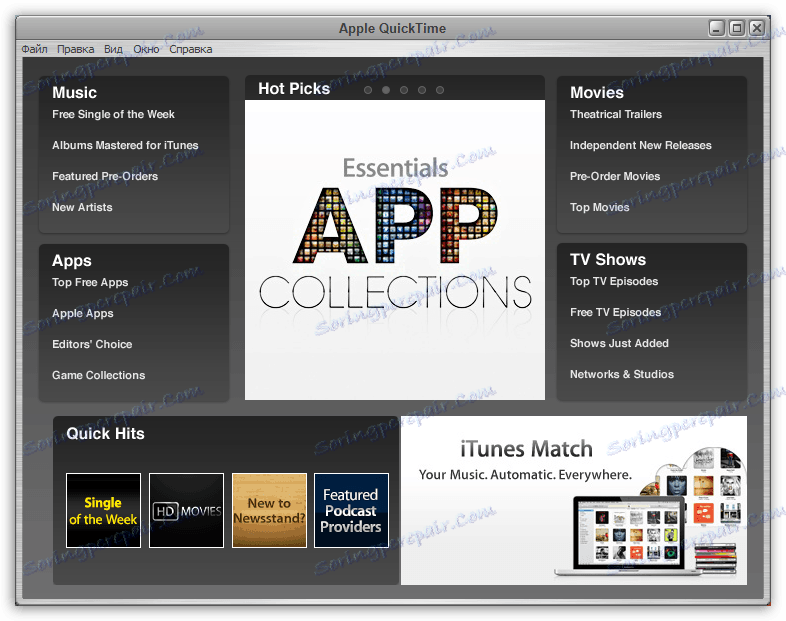Open Independent New Releases link

pyautogui.click(x=641, y=145)
